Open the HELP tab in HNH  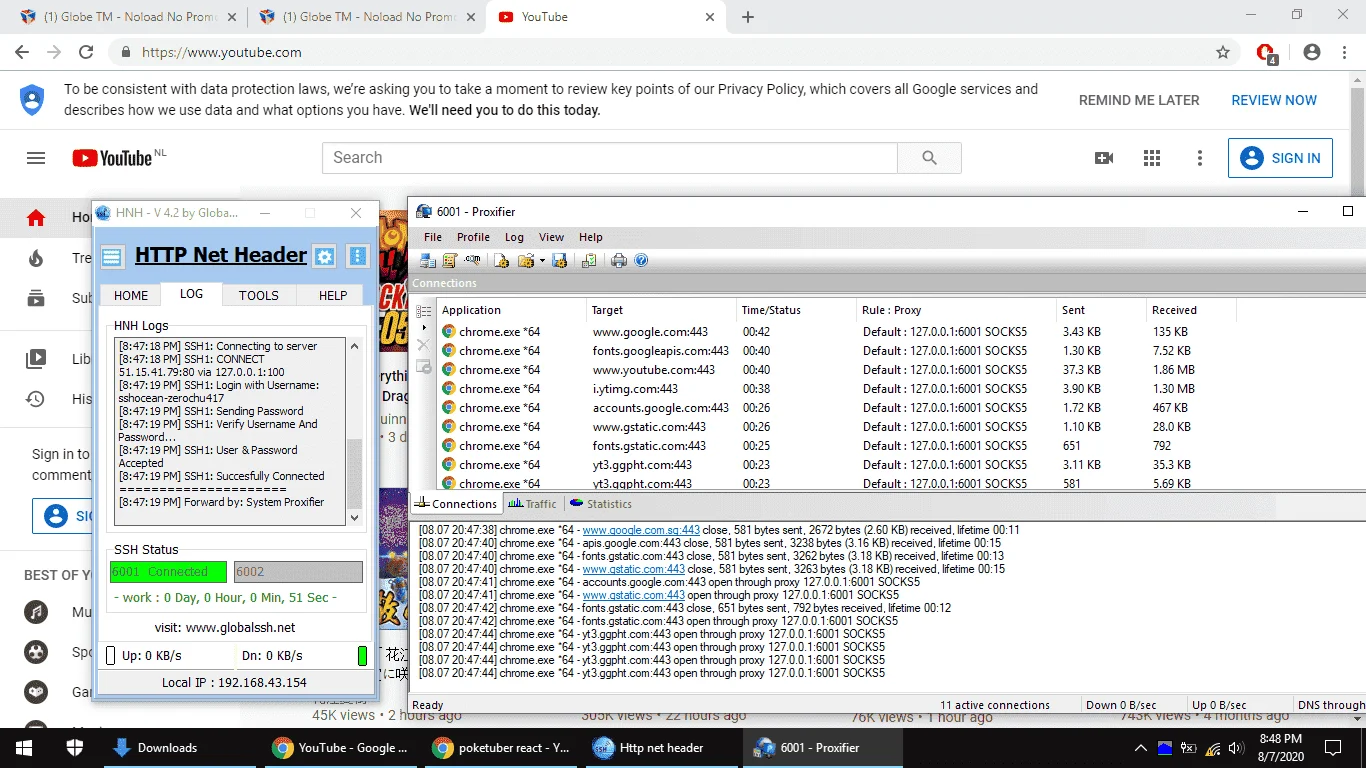click(333, 295)
